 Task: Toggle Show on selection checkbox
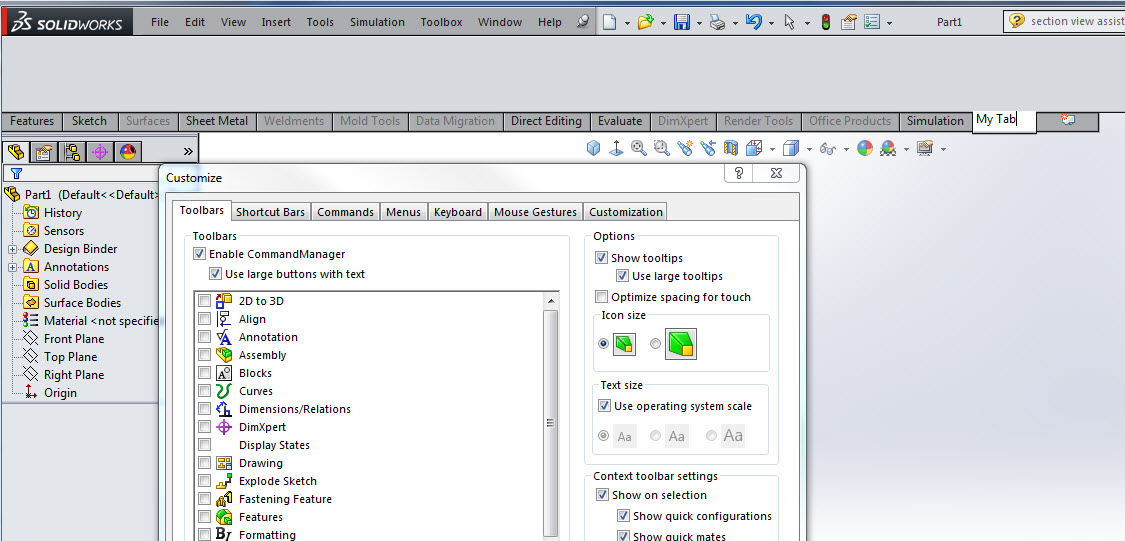click(602, 495)
